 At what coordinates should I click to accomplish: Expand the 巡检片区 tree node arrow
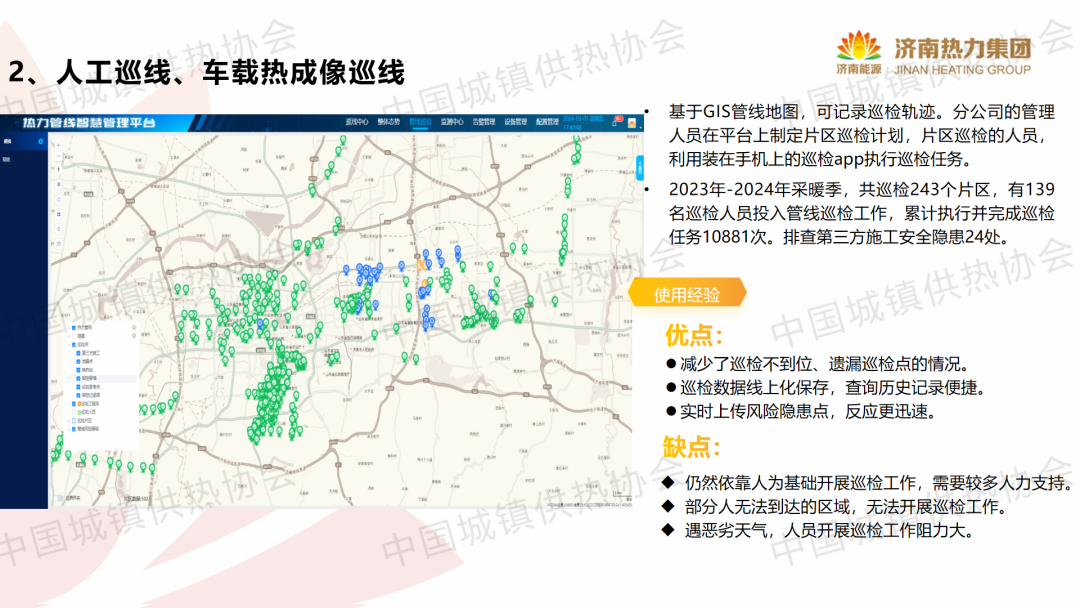pyautogui.click(x=69, y=421)
